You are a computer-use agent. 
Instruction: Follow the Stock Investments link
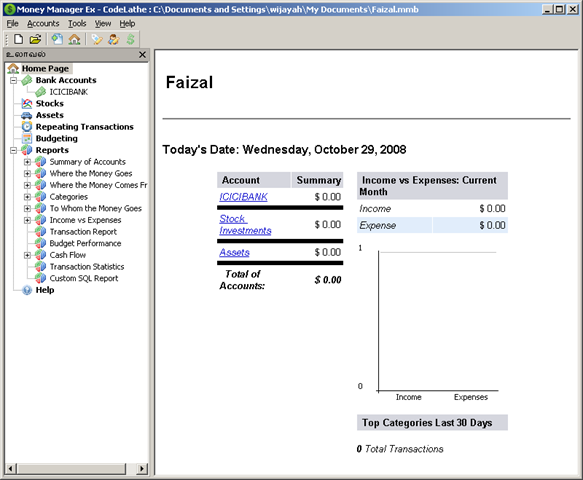(x=245, y=225)
